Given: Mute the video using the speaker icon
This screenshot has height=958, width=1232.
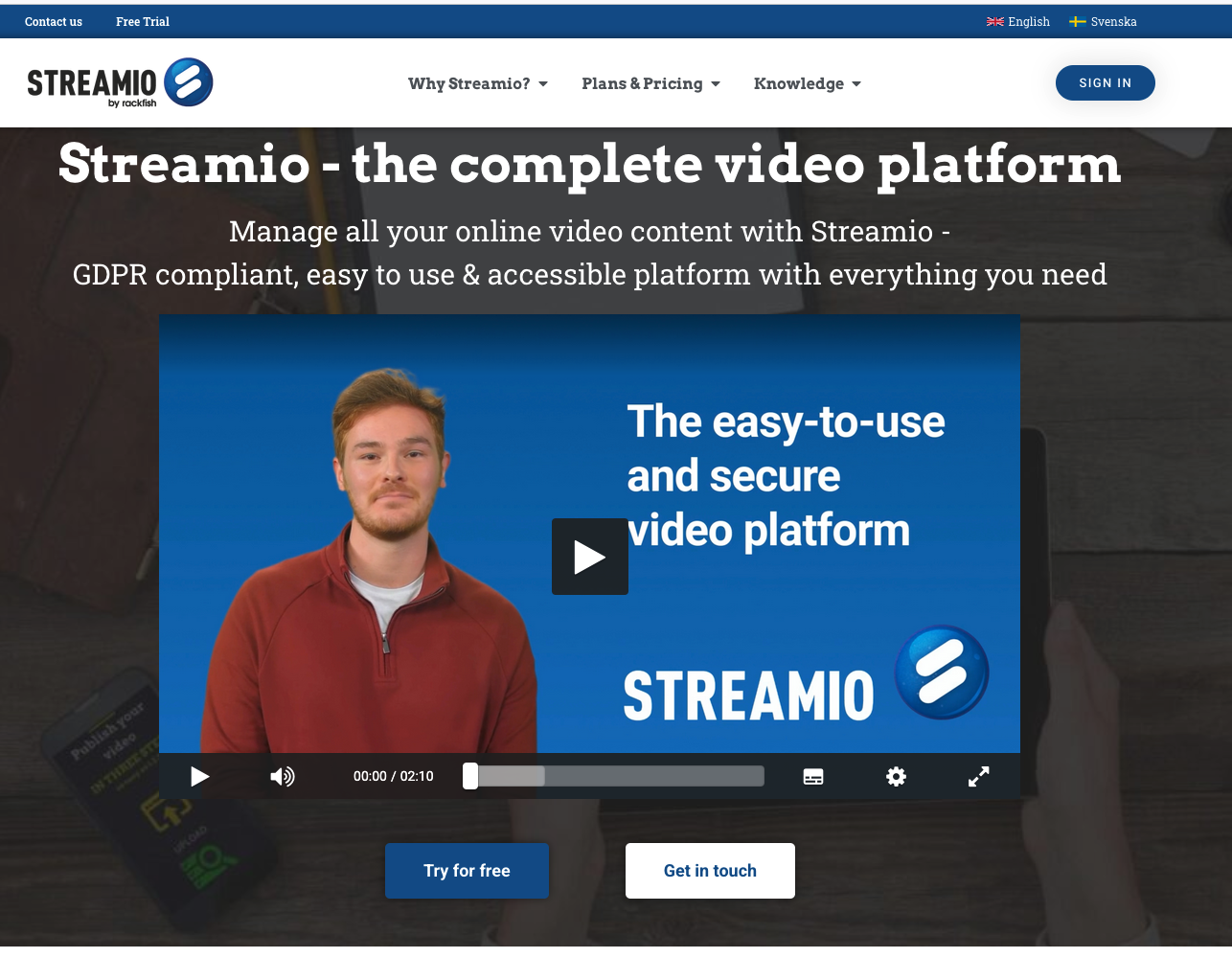Looking at the screenshot, I should (x=283, y=776).
